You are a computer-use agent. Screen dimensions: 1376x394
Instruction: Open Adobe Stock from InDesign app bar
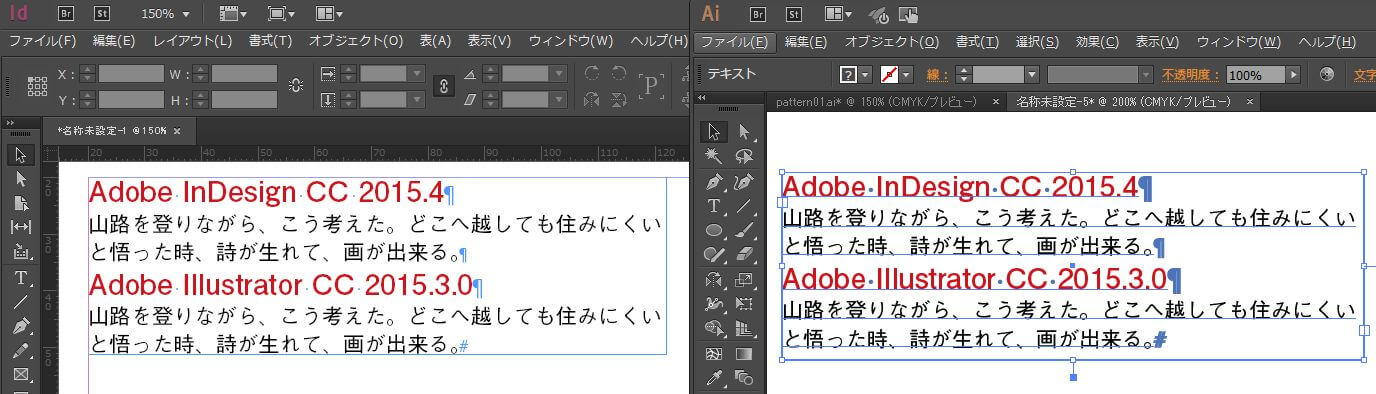click(x=102, y=14)
